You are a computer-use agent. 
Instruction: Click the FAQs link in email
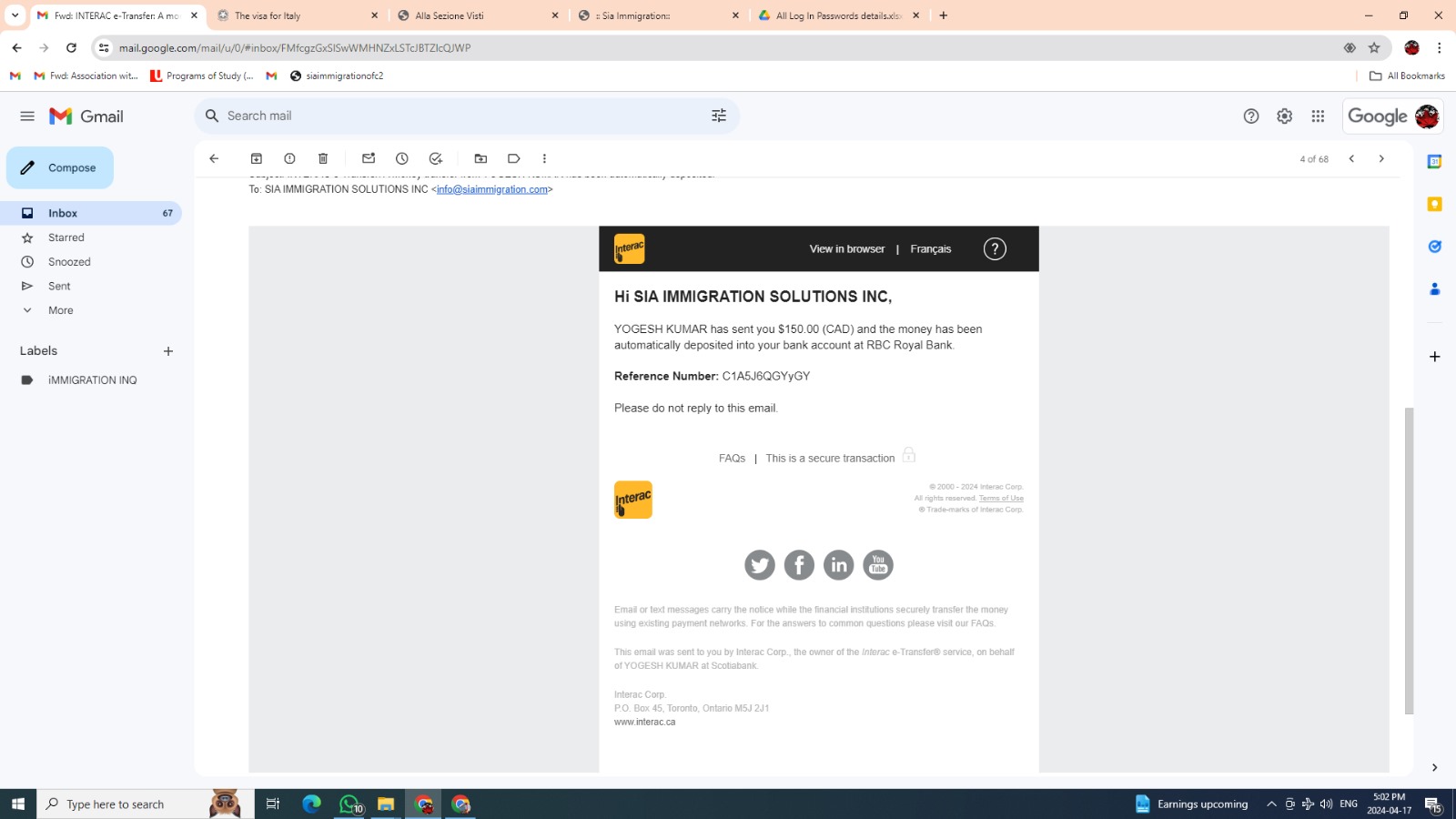[x=732, y=459]
